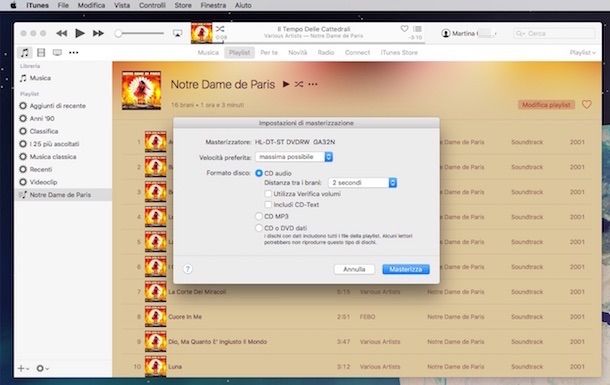610x385 pixels.
Task: Open the Aiuto menu
Action: 243,5
